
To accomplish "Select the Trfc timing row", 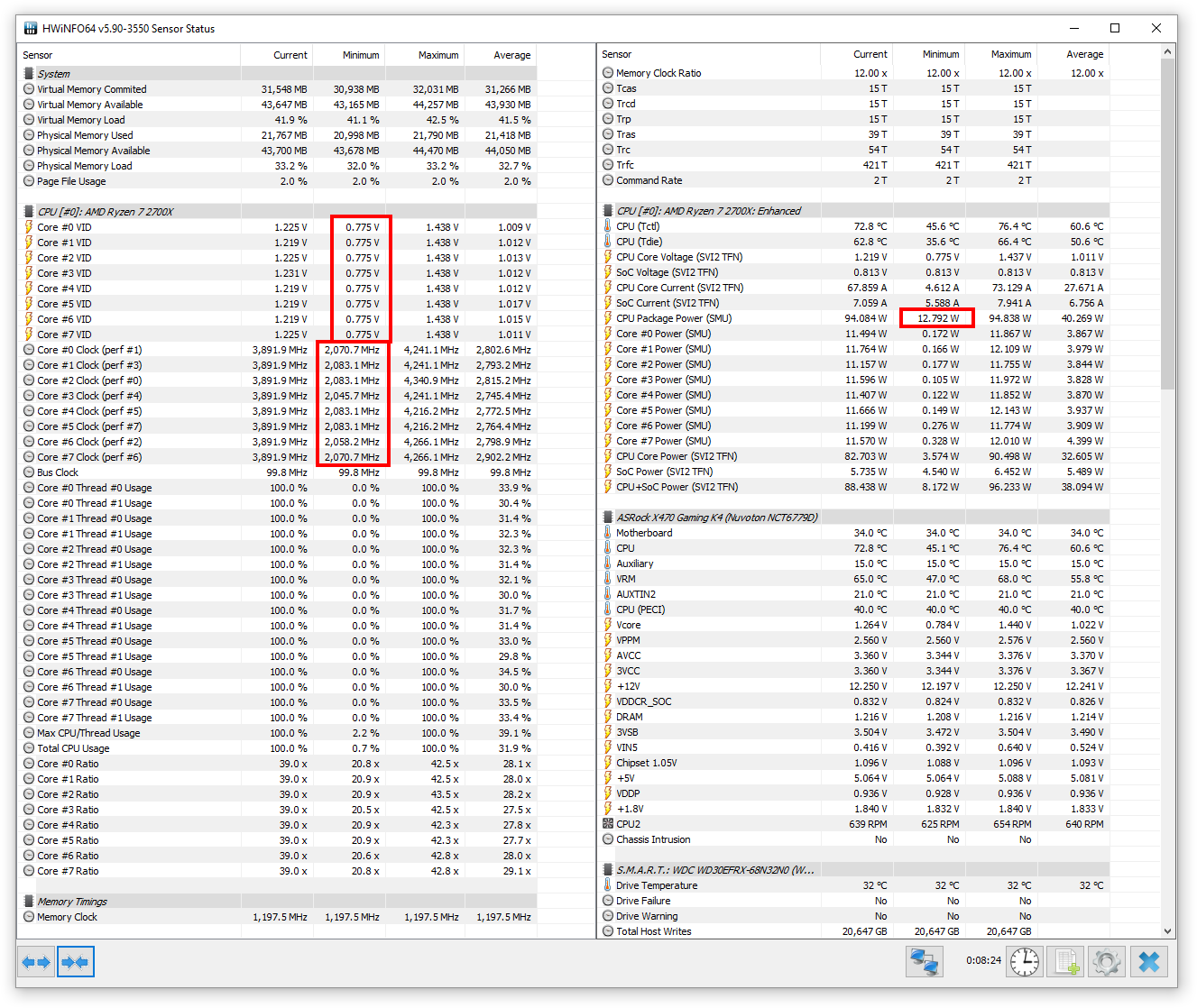I will pos(855,165).
